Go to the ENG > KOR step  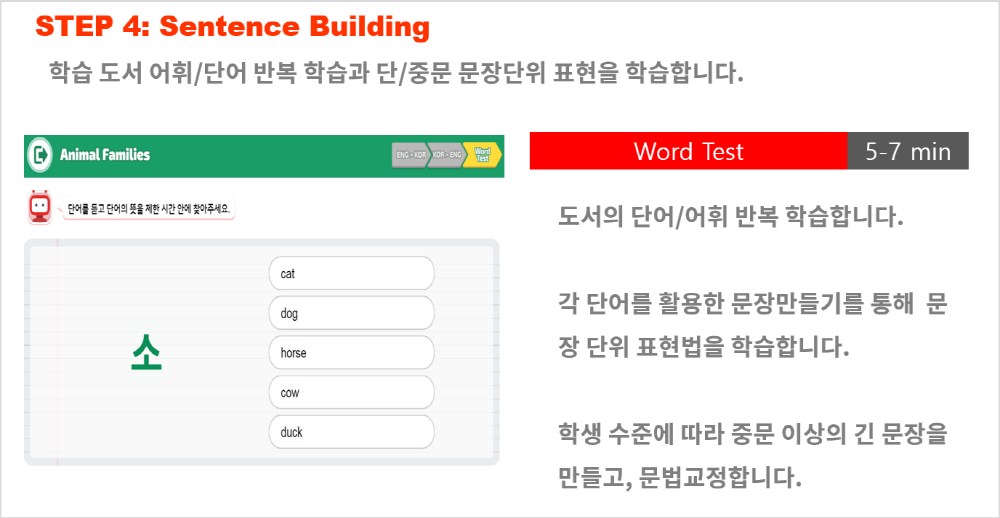[411, 155]
